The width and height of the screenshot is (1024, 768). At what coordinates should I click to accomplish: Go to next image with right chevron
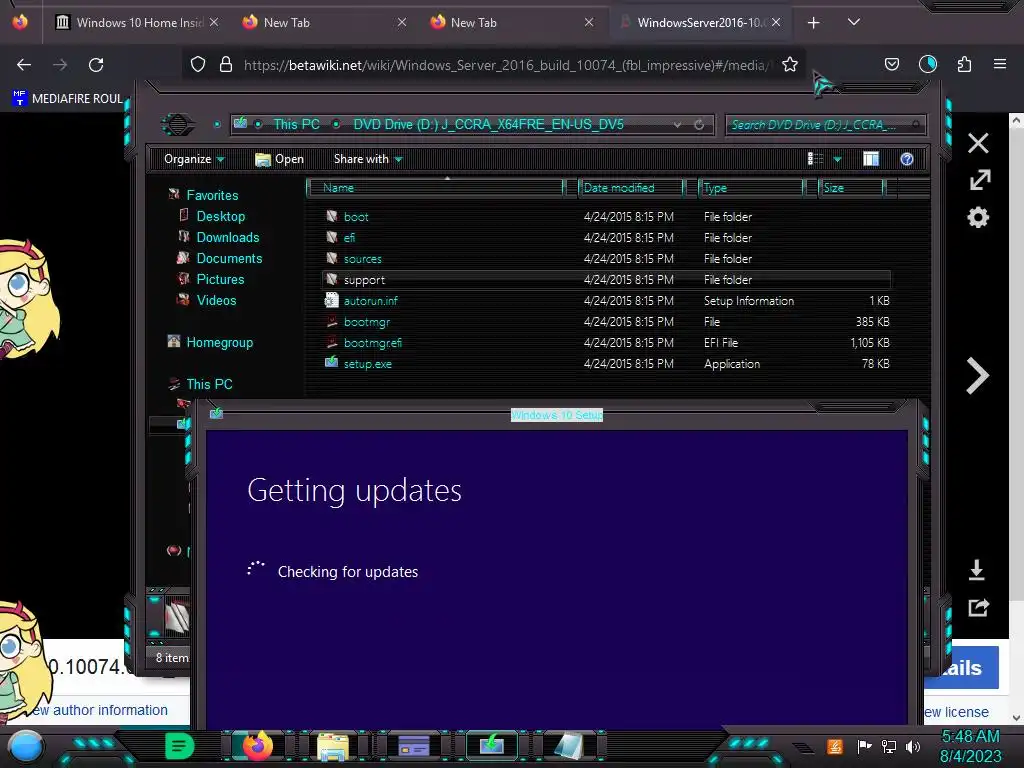coord(978,376)
